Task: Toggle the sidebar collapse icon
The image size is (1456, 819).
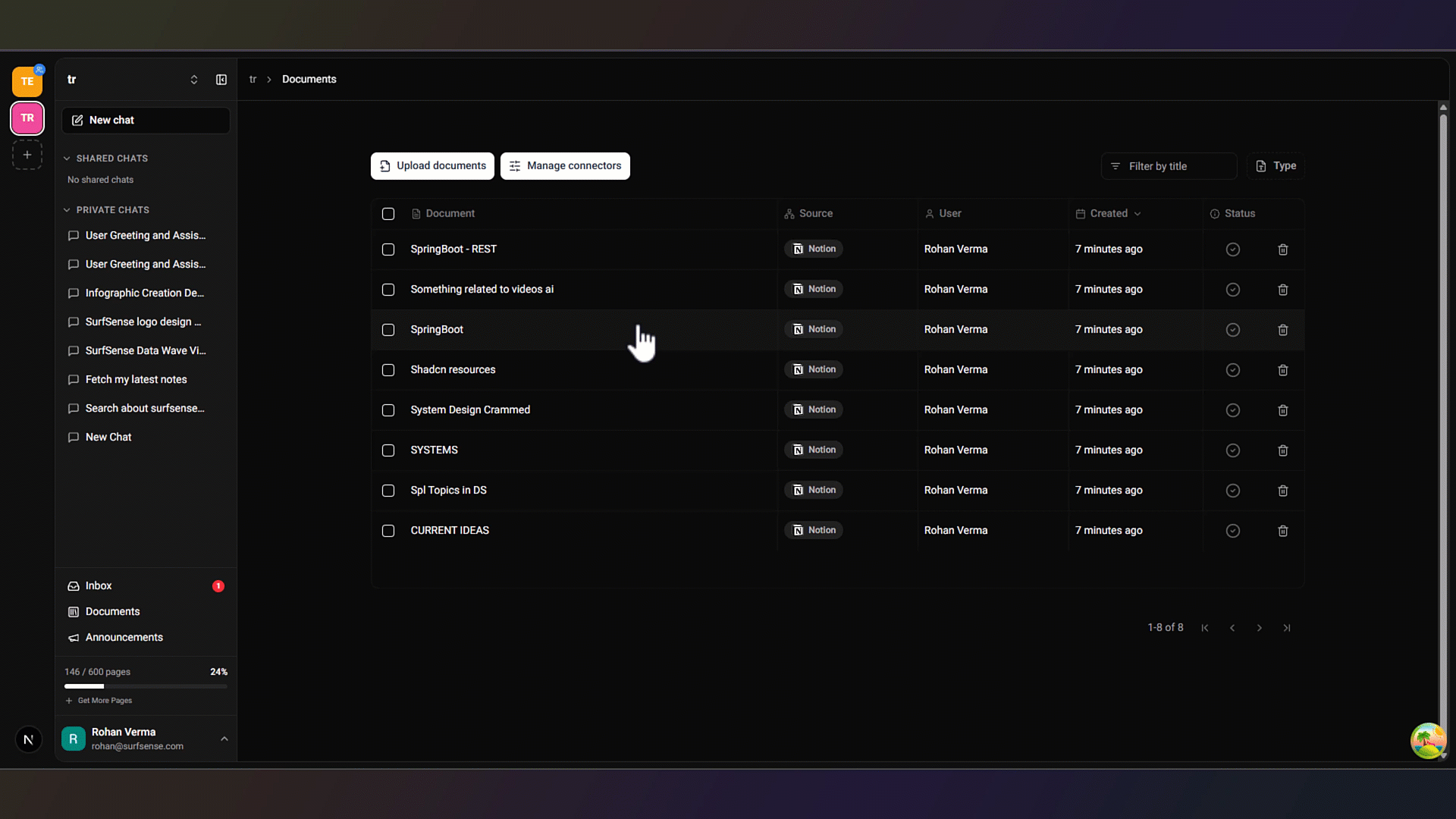Action: (221, 80)
